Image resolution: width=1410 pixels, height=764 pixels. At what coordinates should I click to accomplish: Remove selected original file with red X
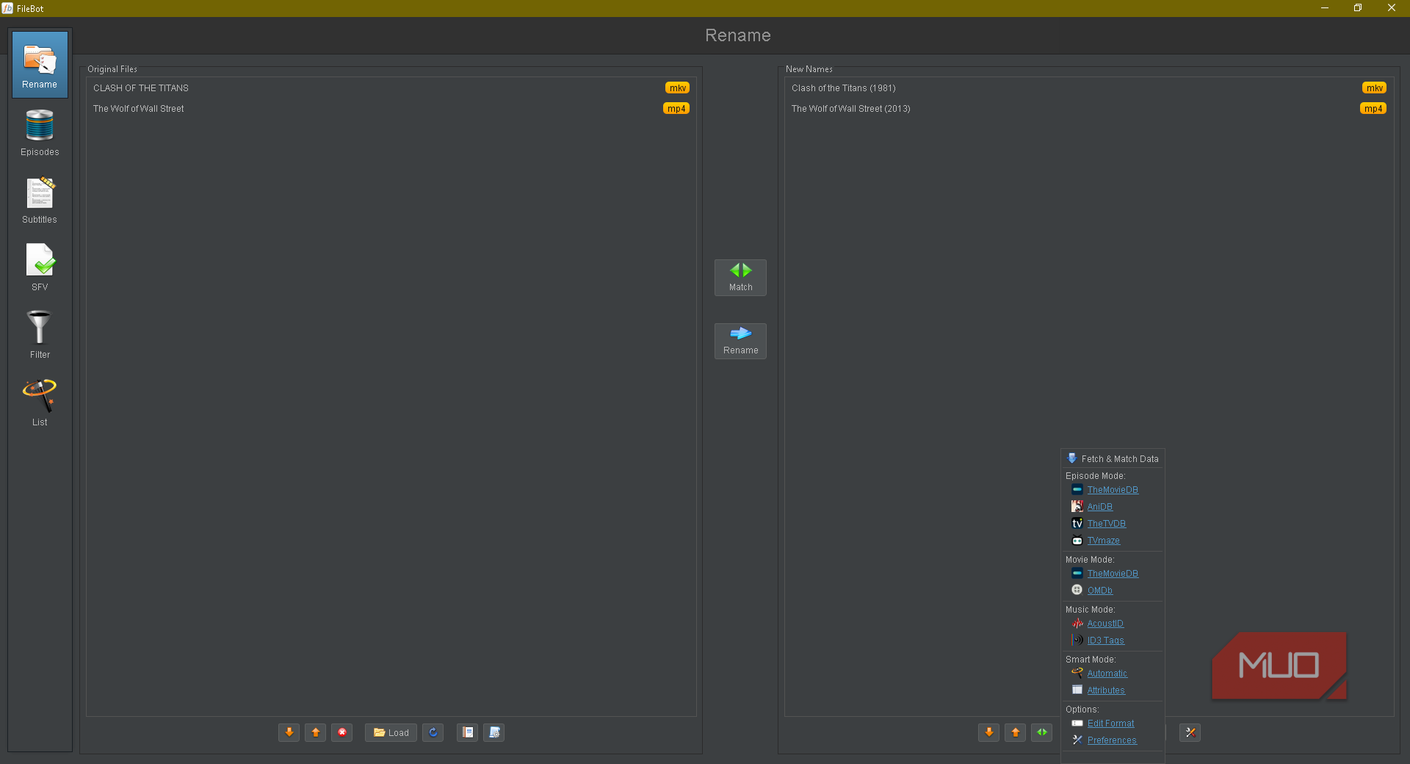pyautogui.click(x=342, y=733)
